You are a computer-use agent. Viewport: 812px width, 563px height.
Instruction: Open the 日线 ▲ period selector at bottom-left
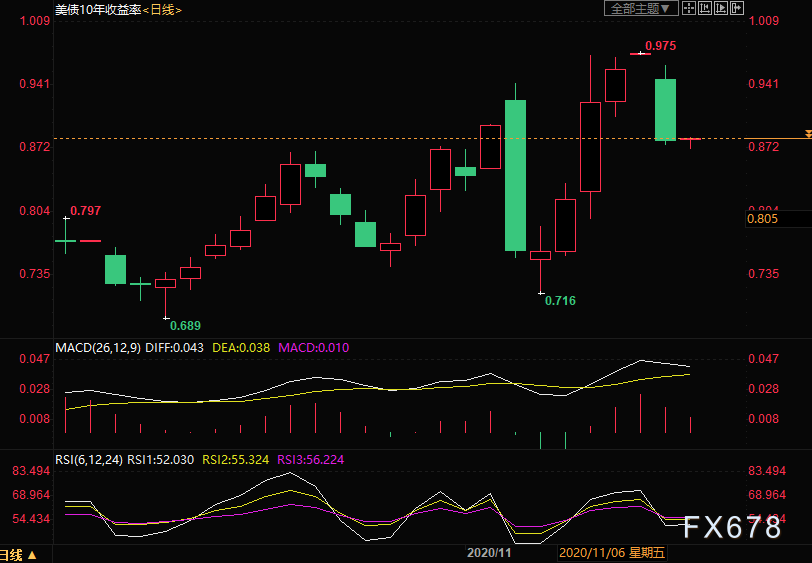click(18, 555)
